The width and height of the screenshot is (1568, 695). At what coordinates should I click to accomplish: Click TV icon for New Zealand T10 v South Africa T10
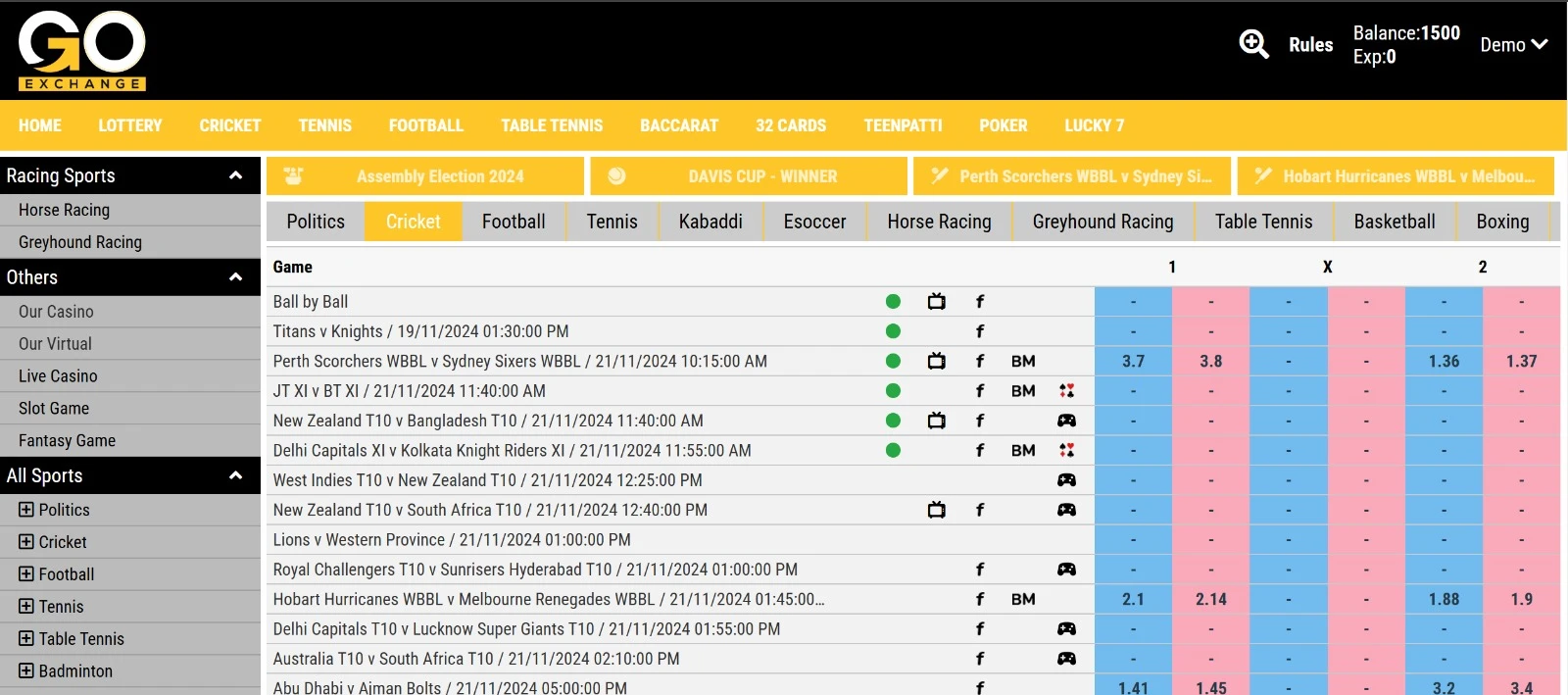(937, 510)
